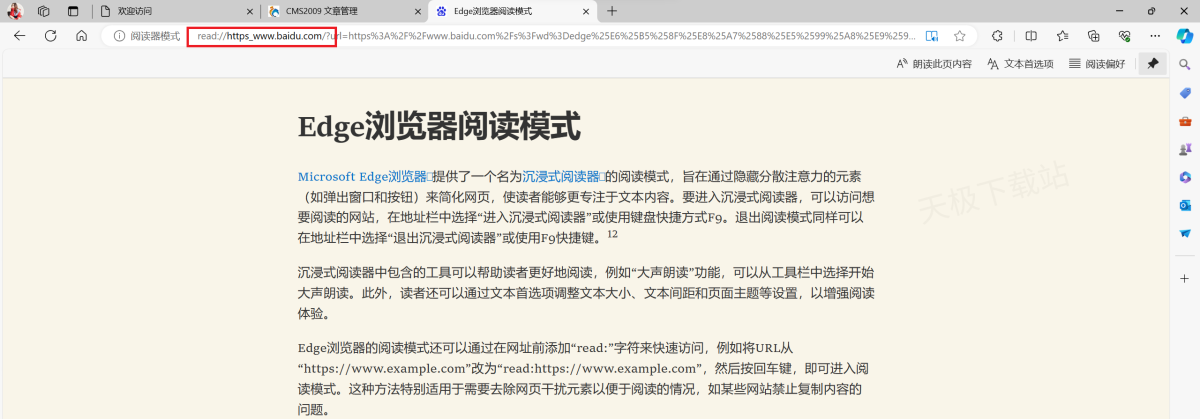The height and width of the screenshot is (419, 1200).
Task: Open 阅读偏好 reading preferences
Action: [1097, 64]
